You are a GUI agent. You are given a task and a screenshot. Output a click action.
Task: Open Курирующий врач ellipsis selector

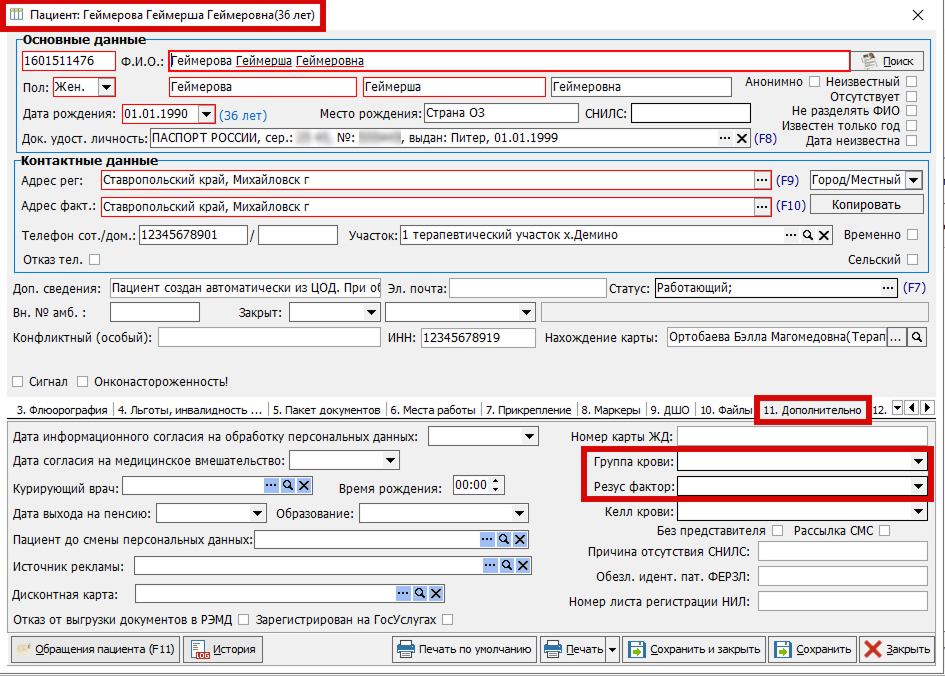pos(271,485)
